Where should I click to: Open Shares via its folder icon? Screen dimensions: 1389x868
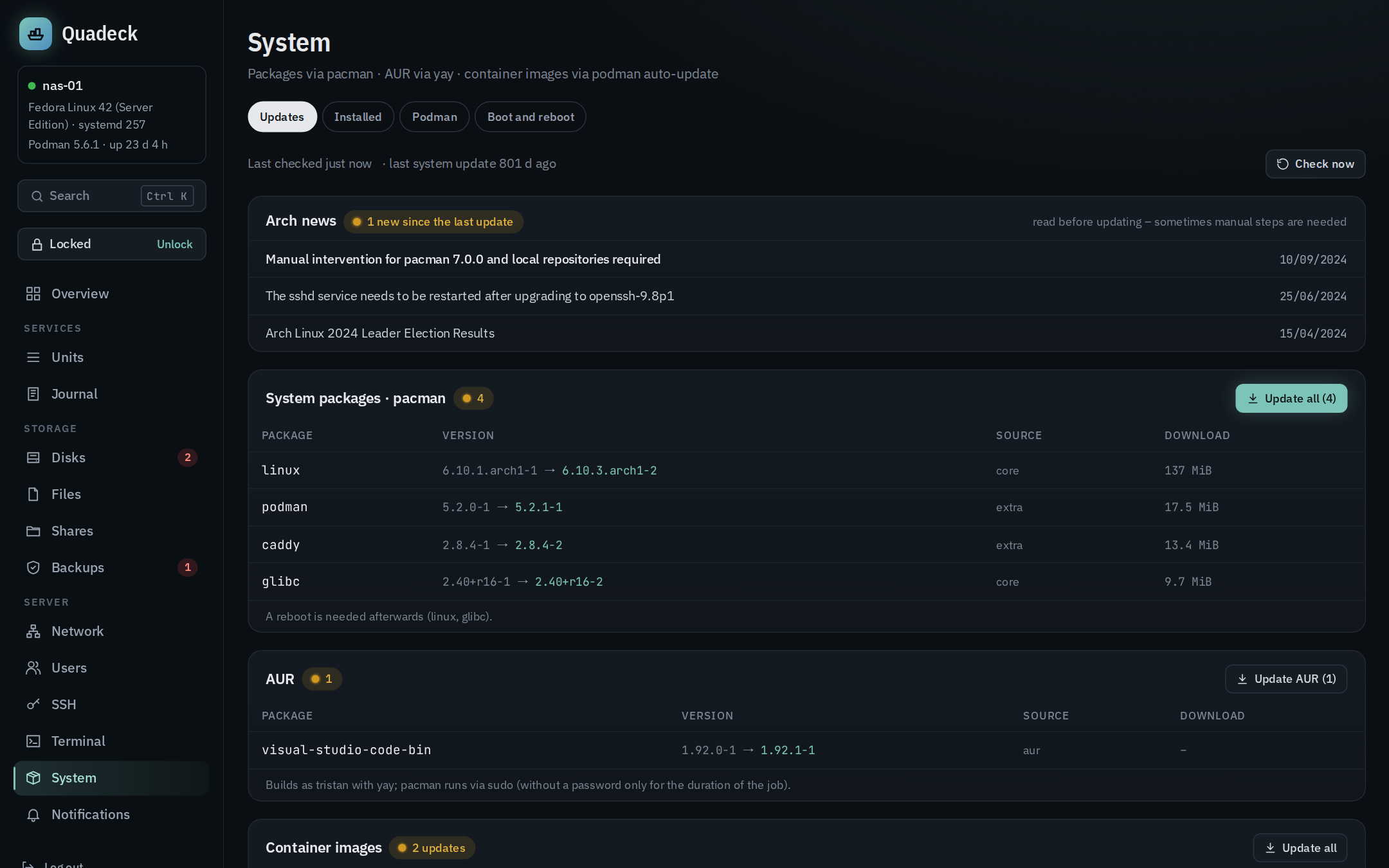click(x=33, y=531)
